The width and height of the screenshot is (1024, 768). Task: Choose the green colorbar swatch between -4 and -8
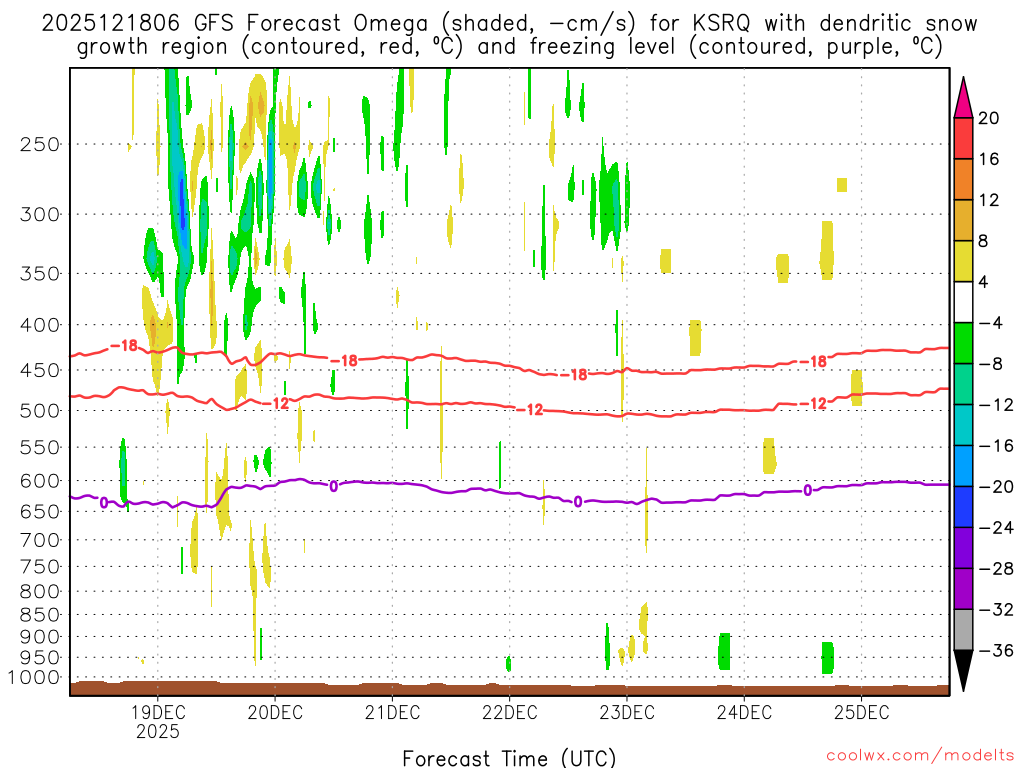pos(963,343)
